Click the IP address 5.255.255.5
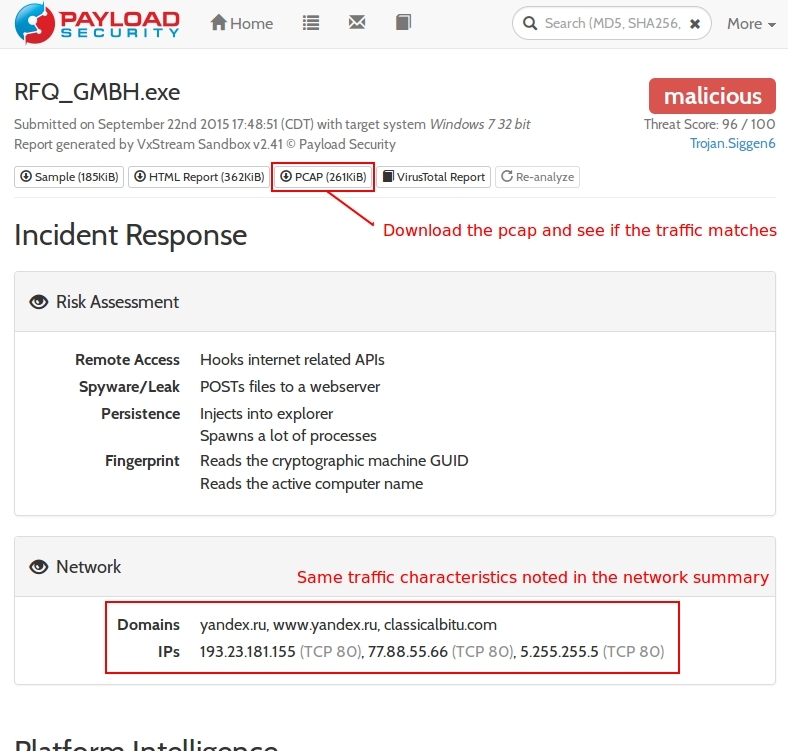The width and height of the screenshot is (788, 751). click(x=559, y=652)
